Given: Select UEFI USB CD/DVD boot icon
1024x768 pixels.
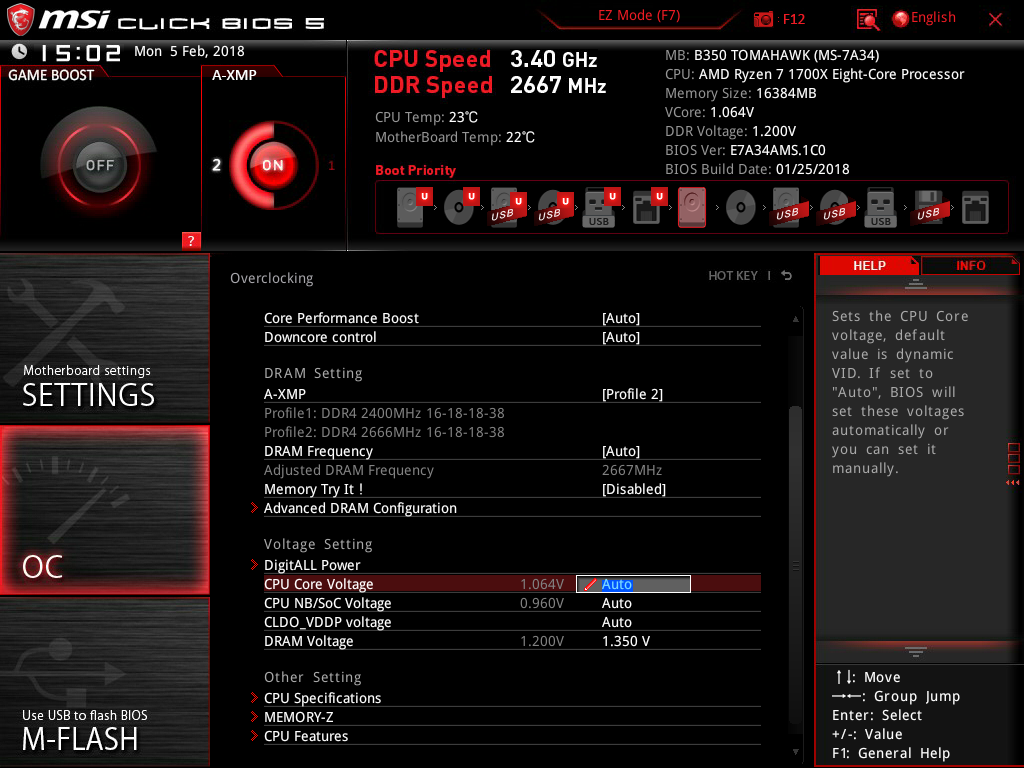Looking at the screenshot, I should pos(555,207).
